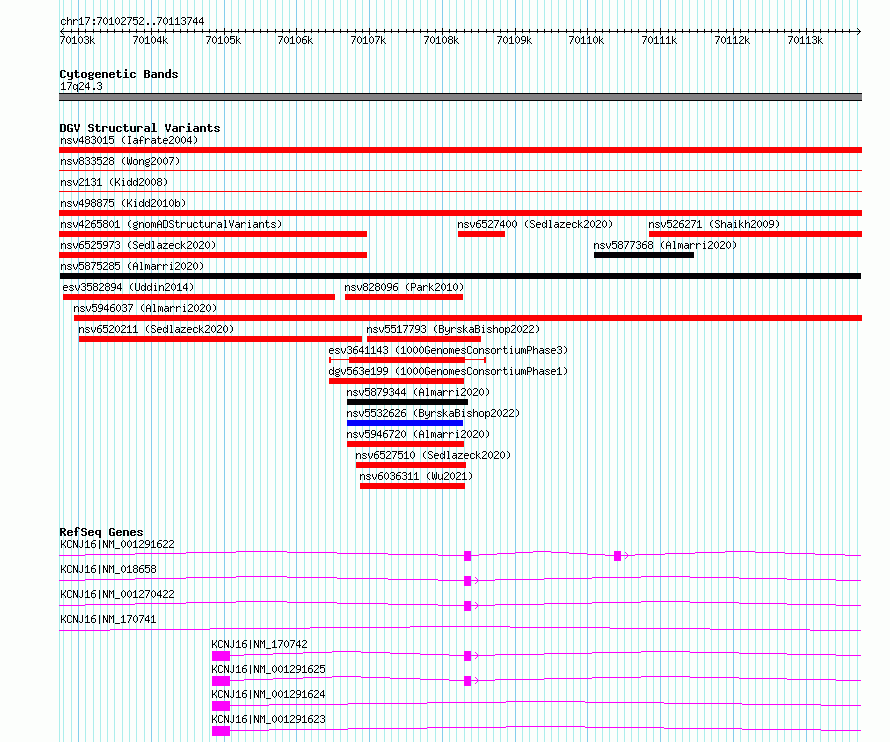Click the chr17:70102752..70113744 coordinates label

click(x=132, y=21)
